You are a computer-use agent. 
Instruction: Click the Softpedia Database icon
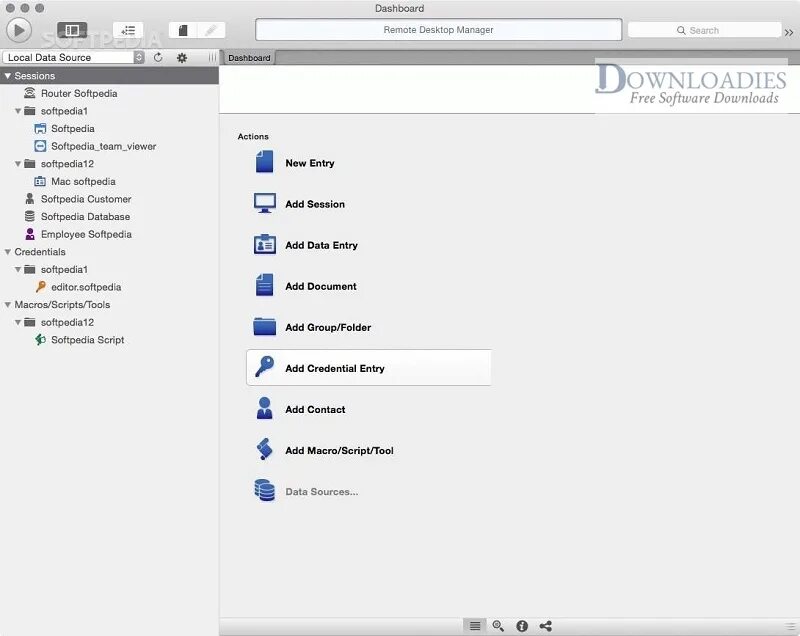(x=30, y=216)
